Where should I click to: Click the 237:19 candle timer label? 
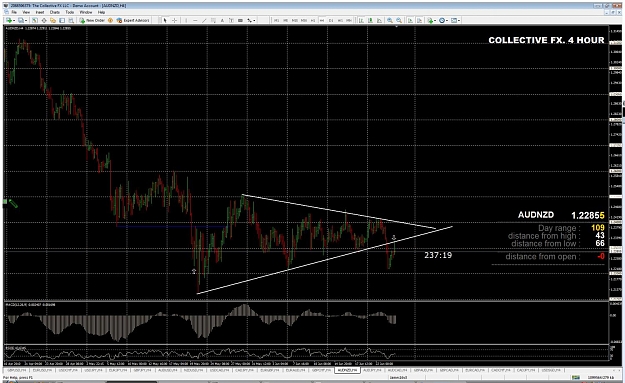point(438,255)
